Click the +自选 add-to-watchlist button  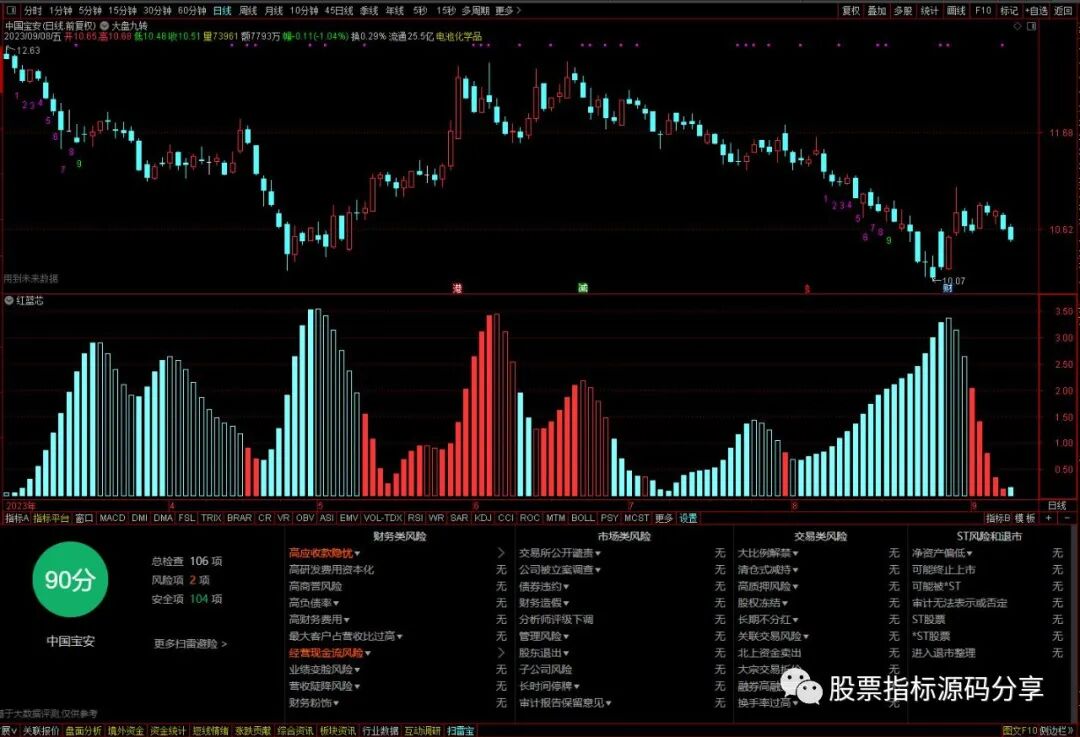tap(1037, 10)
